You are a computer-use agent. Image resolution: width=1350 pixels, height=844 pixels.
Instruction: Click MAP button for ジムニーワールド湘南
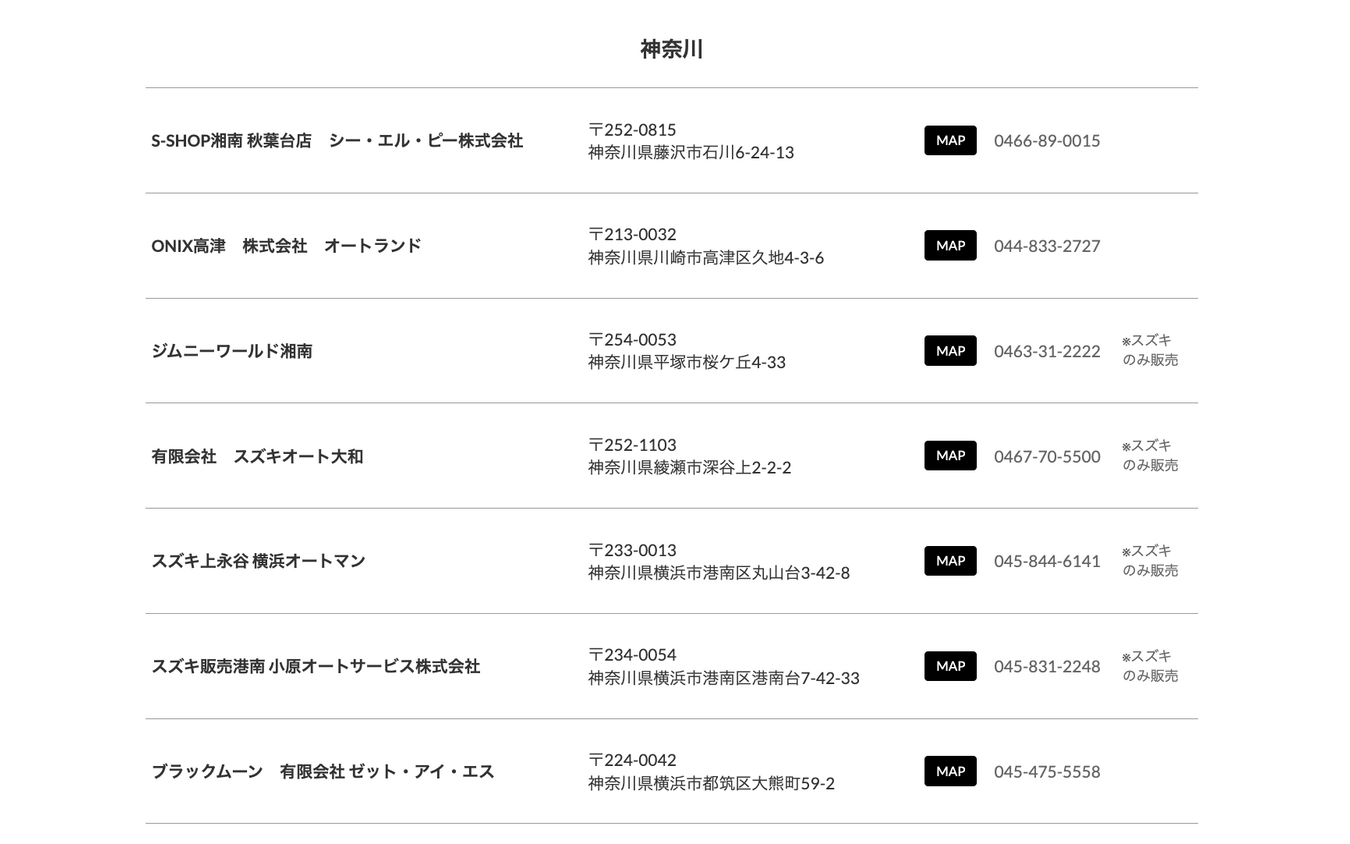pyautogui.click(x=950, y=351)
